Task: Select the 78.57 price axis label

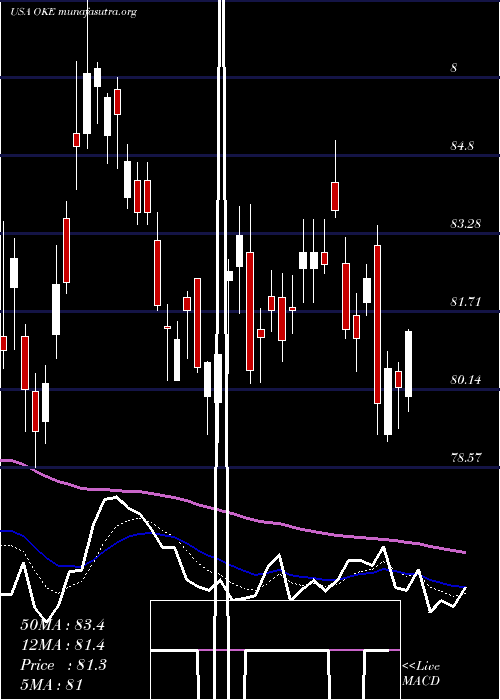Action: (x=465, y=458)
